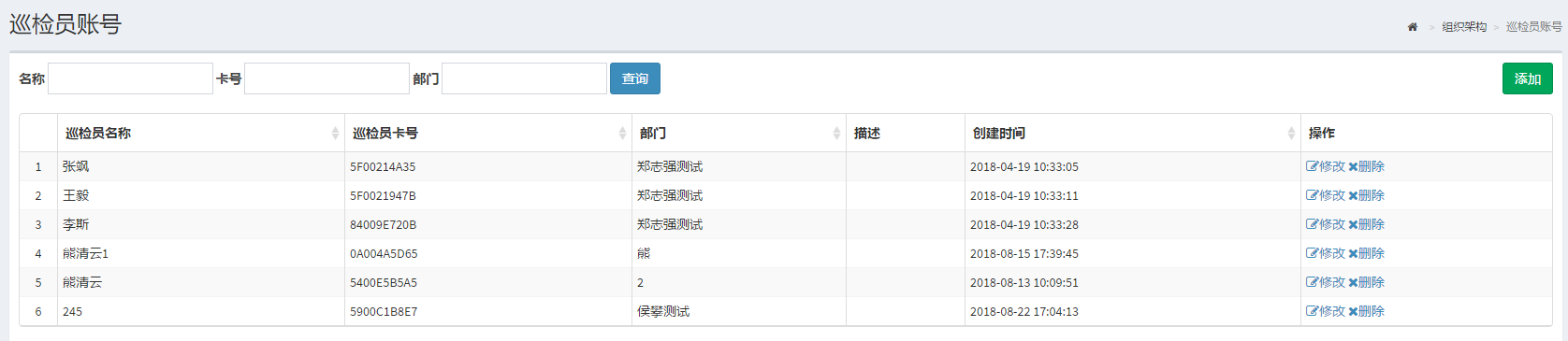
Task: Click the 描述 column header
Action: (905, 133)
